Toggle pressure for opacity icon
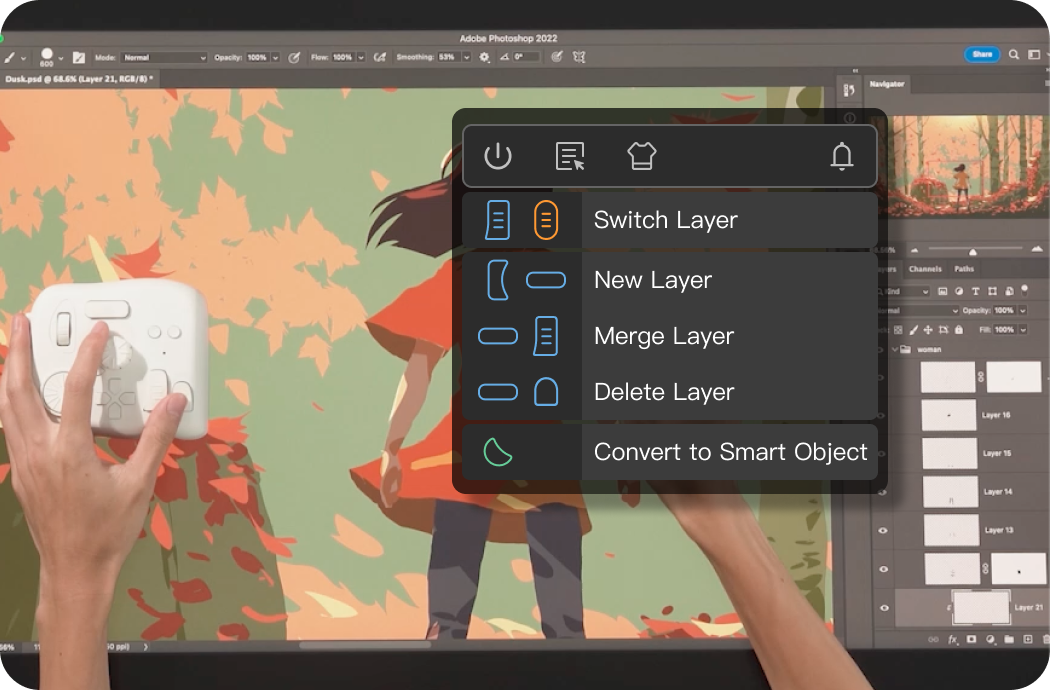1050x690 pixels. [x=294, y=58]
